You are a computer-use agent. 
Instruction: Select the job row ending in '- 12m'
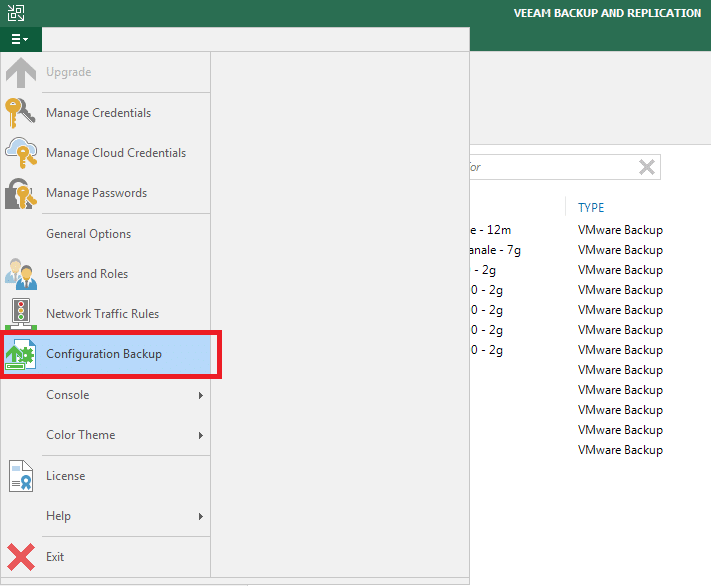pos(491,230)
